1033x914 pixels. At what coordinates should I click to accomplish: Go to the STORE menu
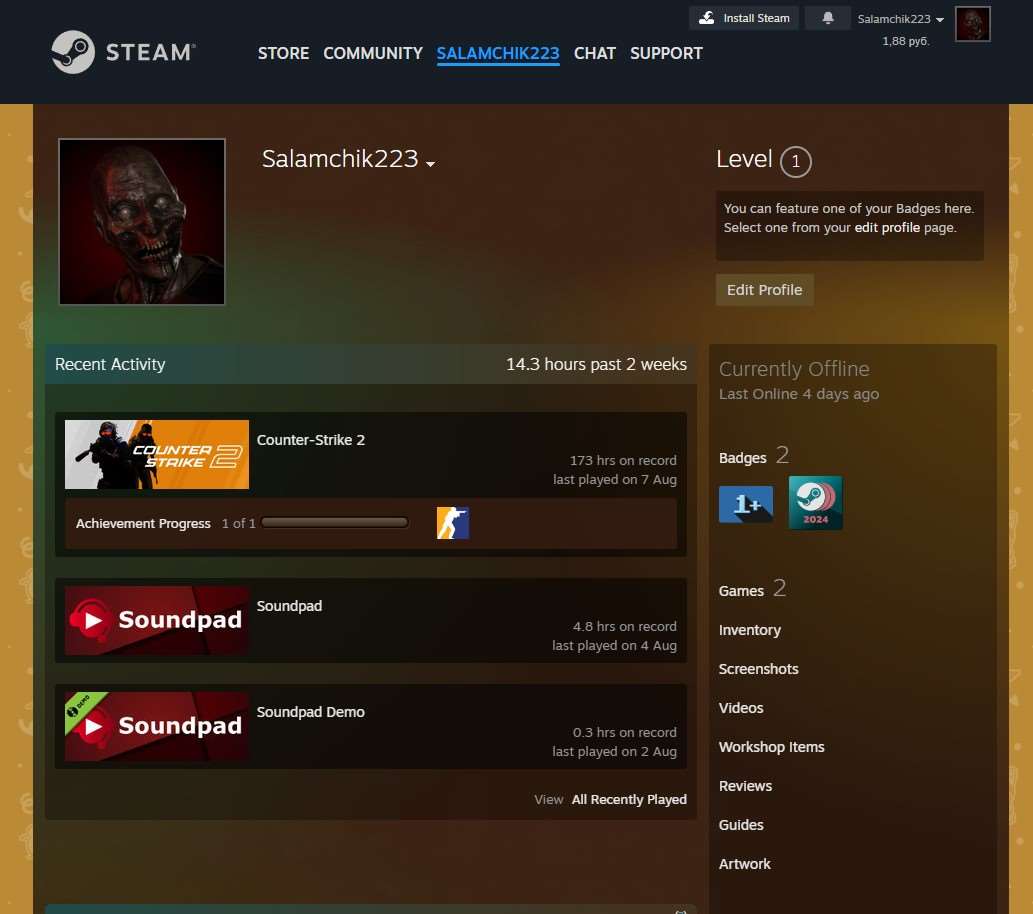click(283, 53)
